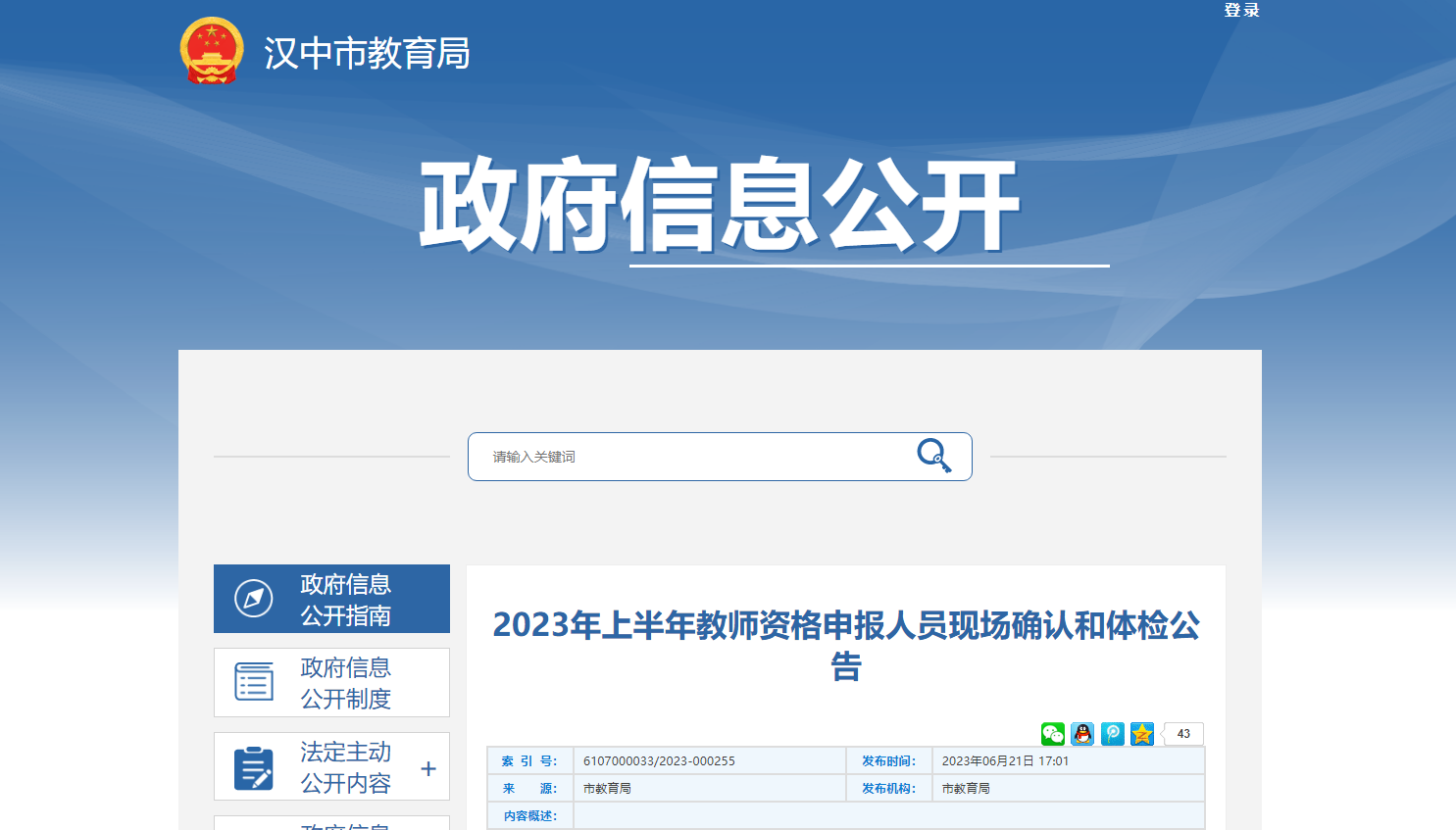Click the 登录 login link

click(x=1241, y=11)
